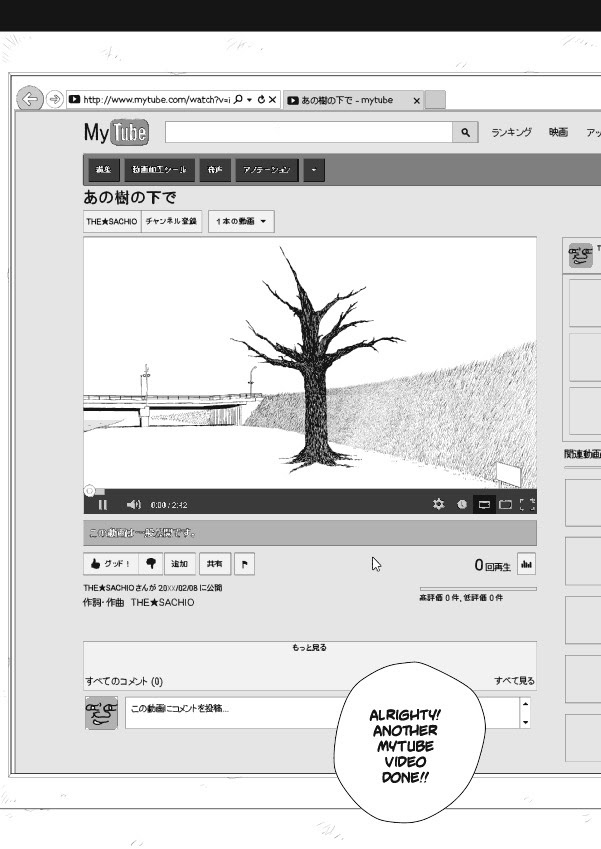The image size is (601, 849).
Task: Mute the video with the speaker icon
Action: point(134,505)
